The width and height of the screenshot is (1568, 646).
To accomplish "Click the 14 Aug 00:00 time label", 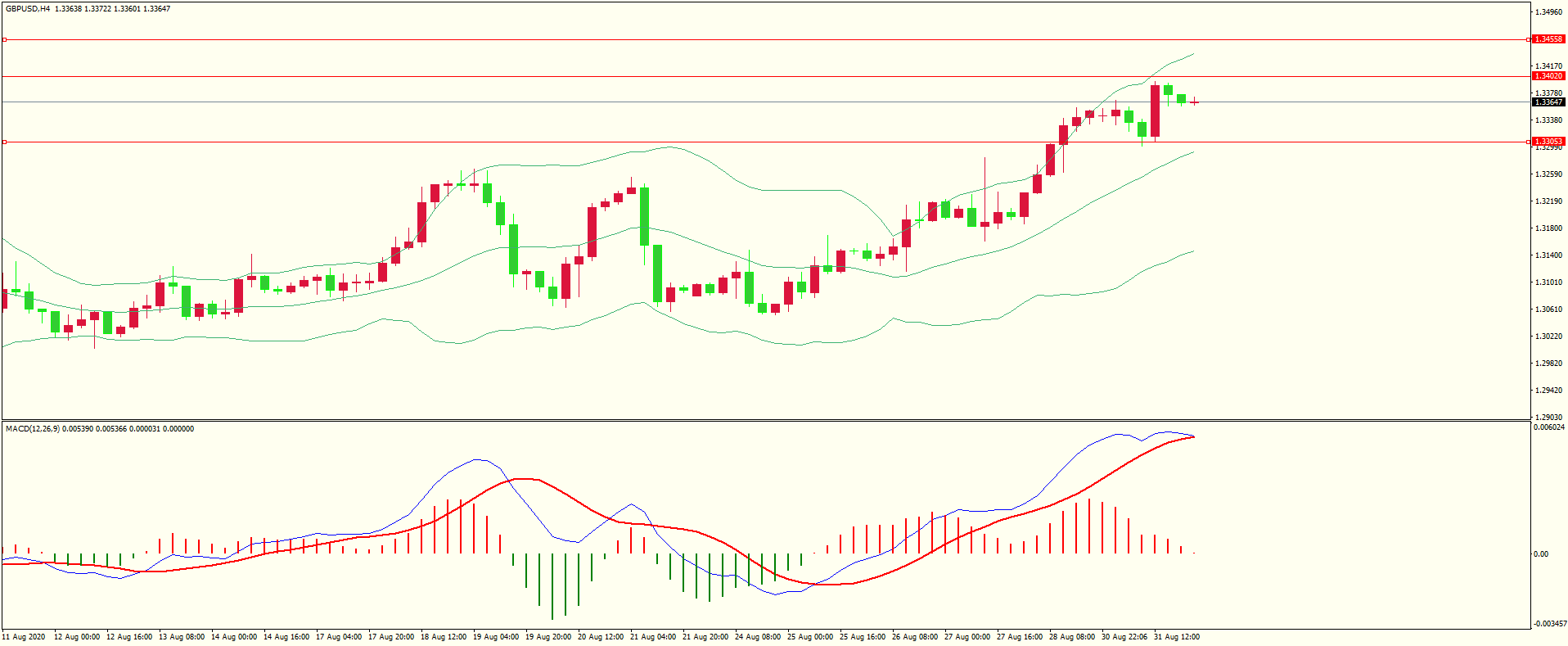I will [x=234, y=637].
